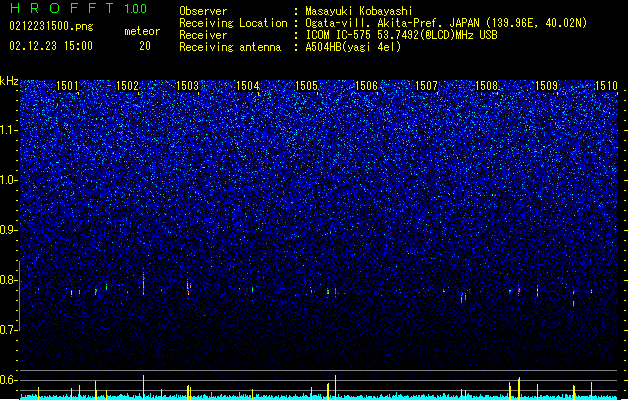
Task: Click the 'Receiver' field label
Action: [x=203, y=35]
